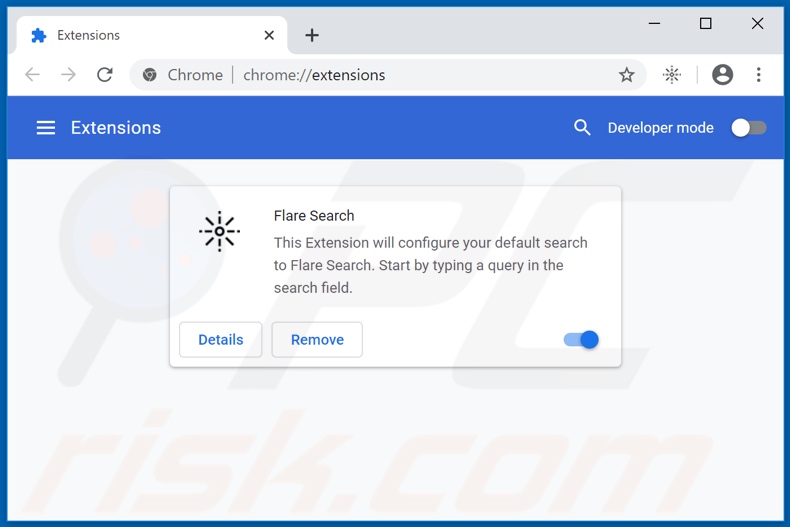Reload the current page
790x527 pixels.
coord(105,75)
